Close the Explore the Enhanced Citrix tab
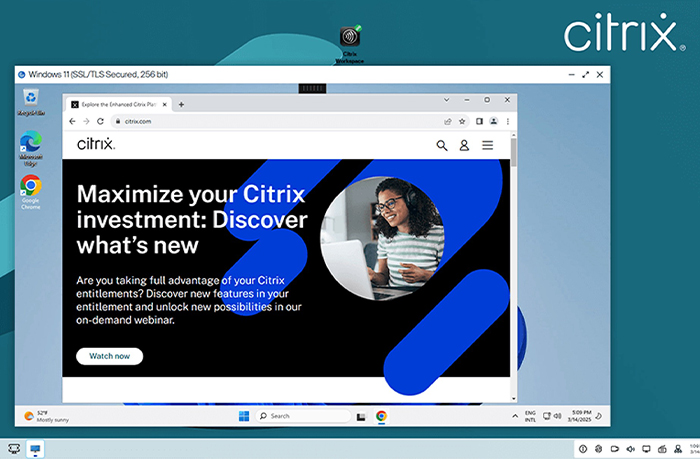Viewport: 700px width, 459px height. (x=165, y=104)
